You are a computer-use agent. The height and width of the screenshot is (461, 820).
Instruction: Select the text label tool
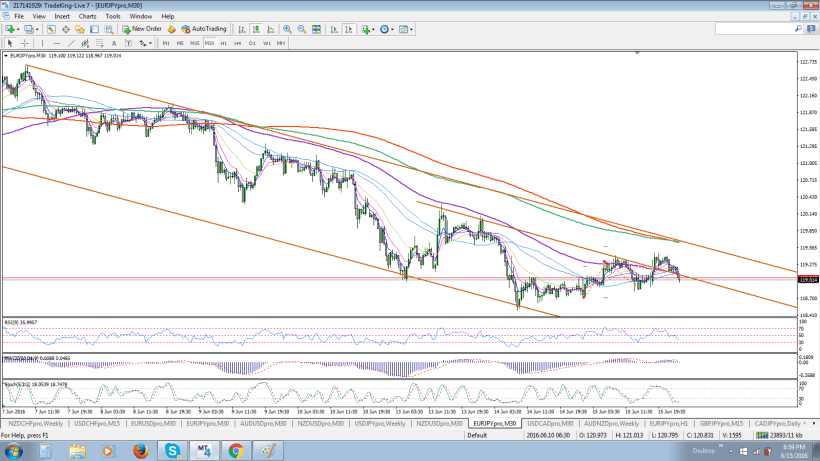point(128,43)
